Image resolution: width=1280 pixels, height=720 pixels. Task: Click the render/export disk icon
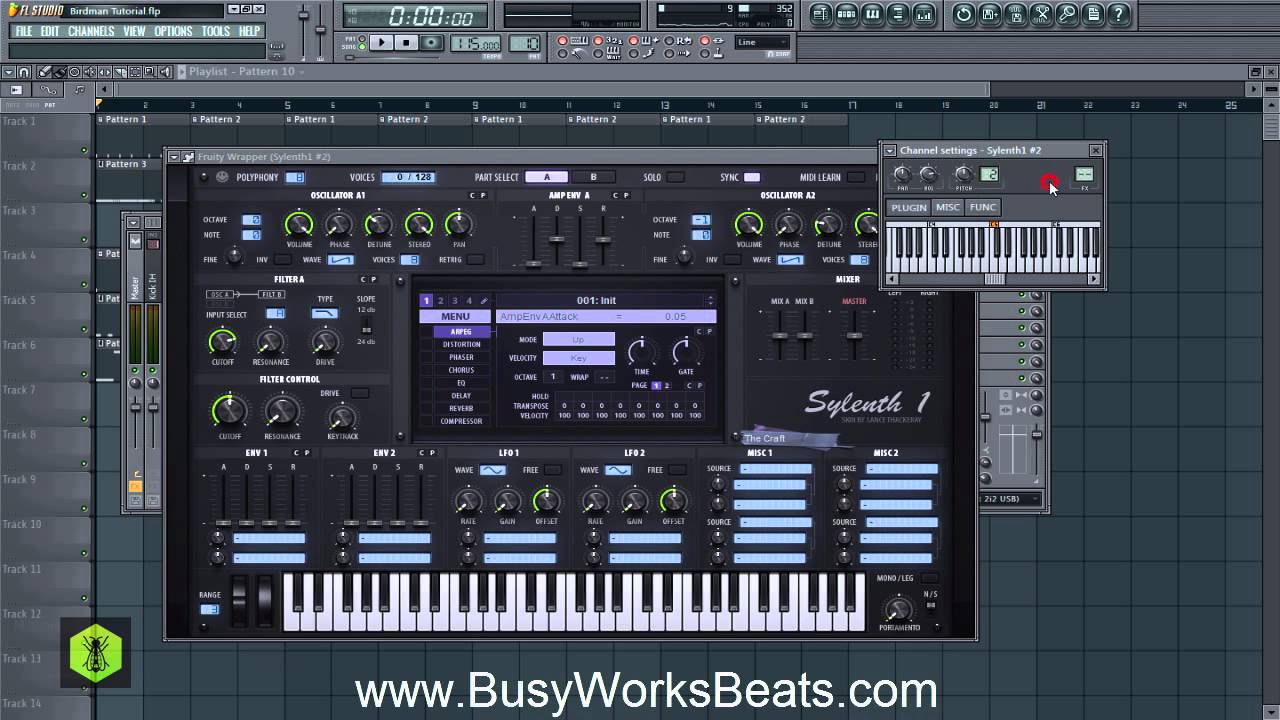tap(1017, 15)
